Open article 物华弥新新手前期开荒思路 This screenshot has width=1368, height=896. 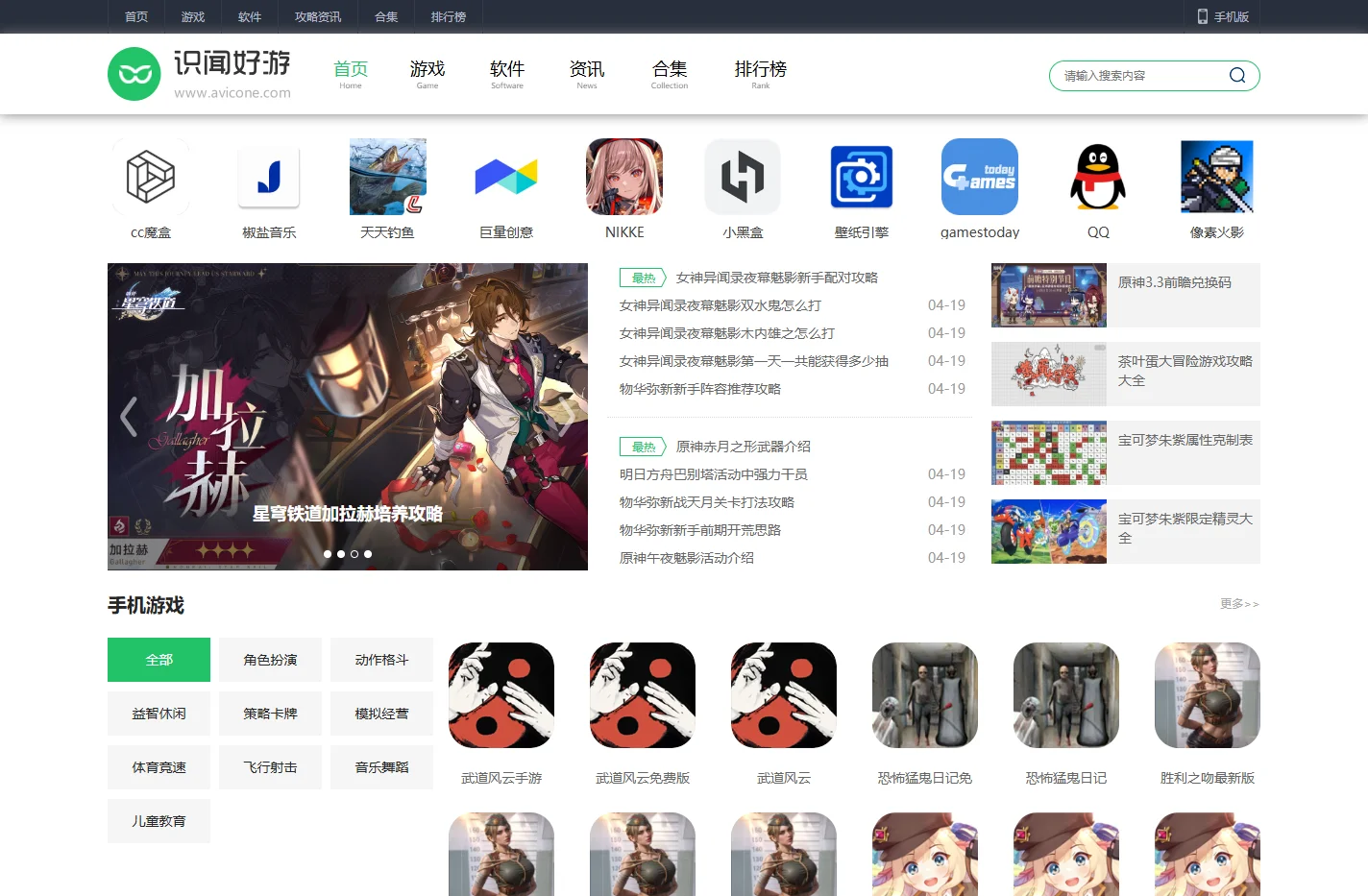pos(700,530)
